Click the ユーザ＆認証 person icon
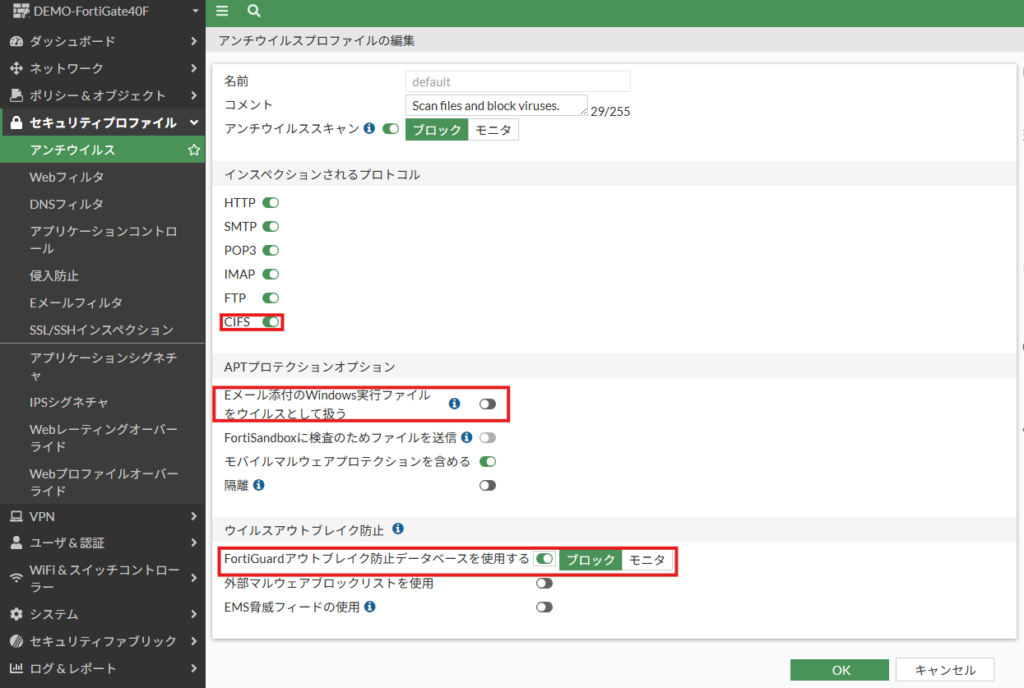This screenshot has height=688, width=1024. (16, 542)
